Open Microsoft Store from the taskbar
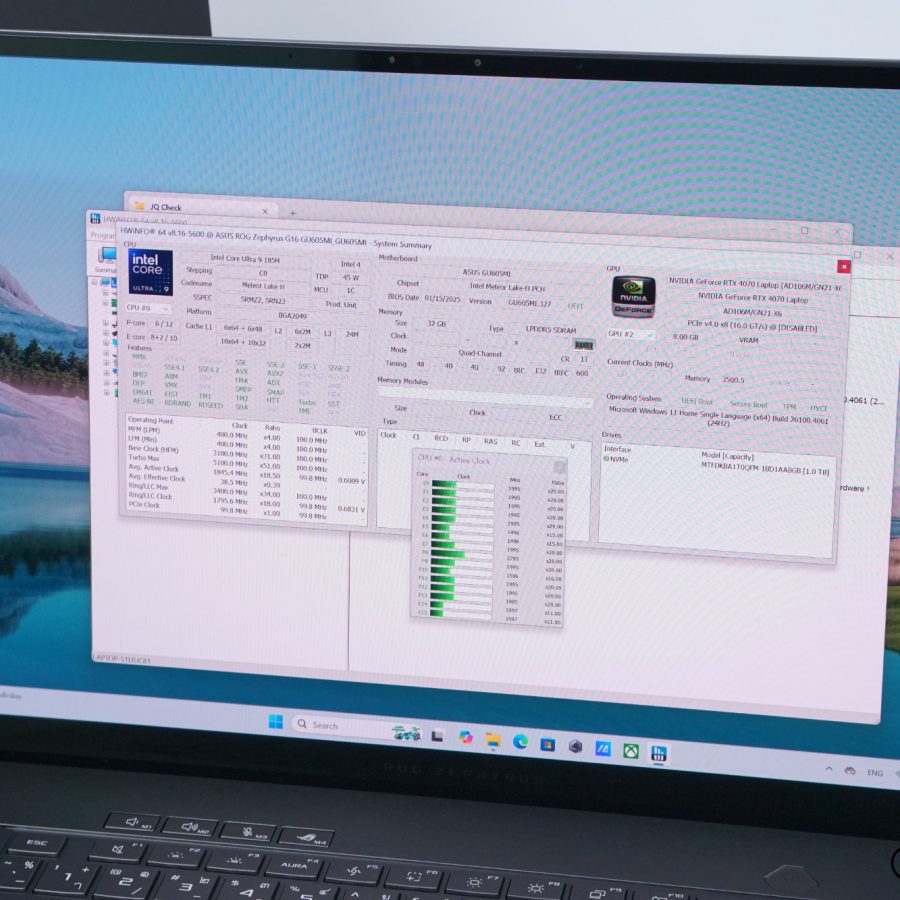 (548, 744)
